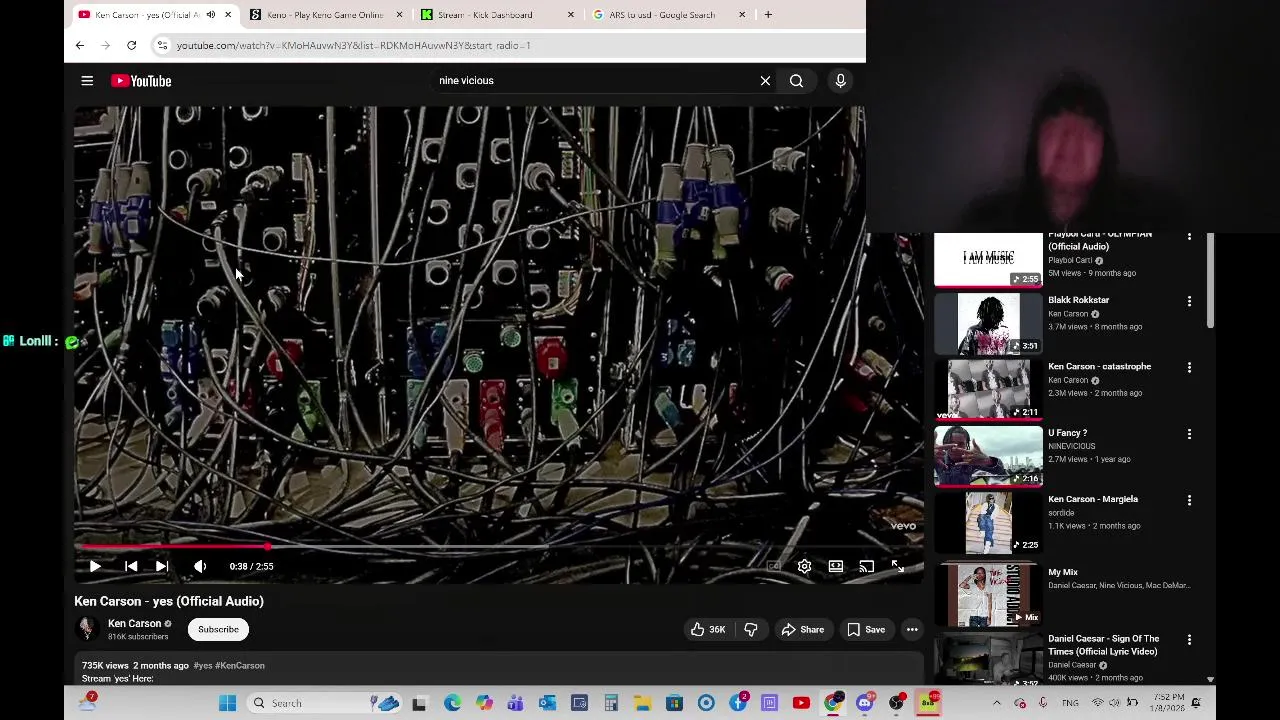Close the Keno browser tab
This screenshot has width=1280, height=720.
[400, 15]
